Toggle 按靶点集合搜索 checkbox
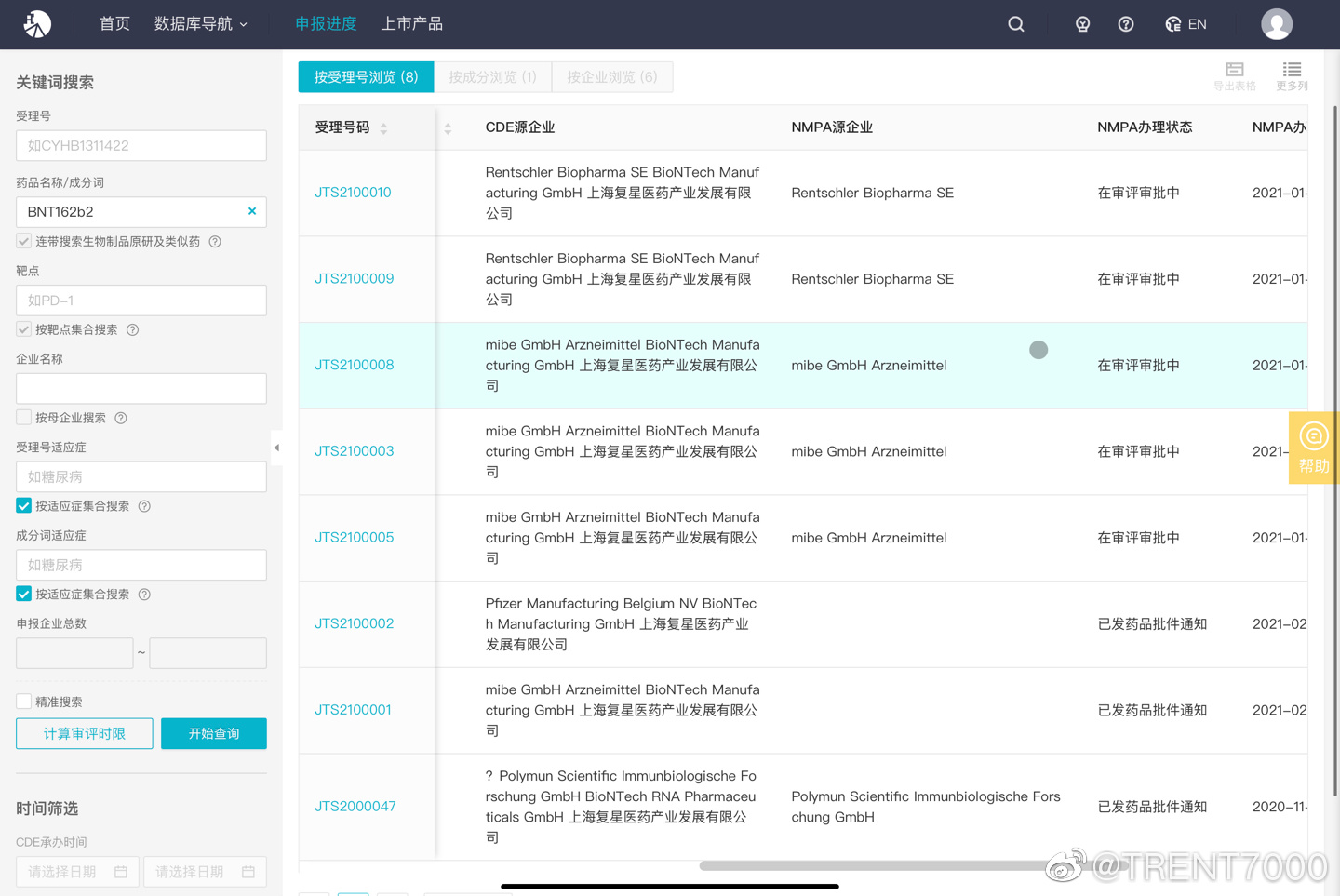Viewport: 1340px width, 896px height. pos(24,329)
